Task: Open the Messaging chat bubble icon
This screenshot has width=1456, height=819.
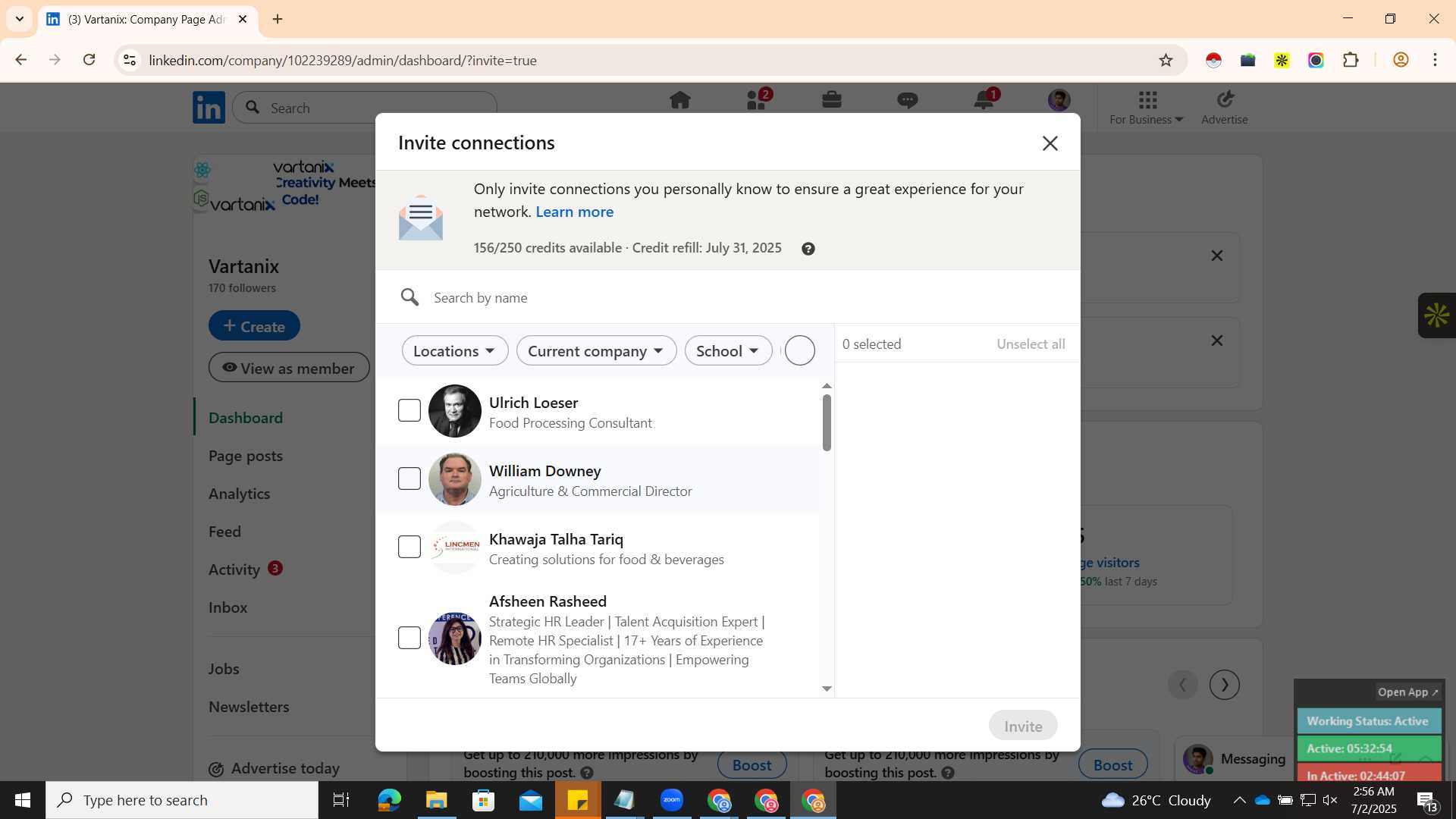Action: [x=908, y=100]
